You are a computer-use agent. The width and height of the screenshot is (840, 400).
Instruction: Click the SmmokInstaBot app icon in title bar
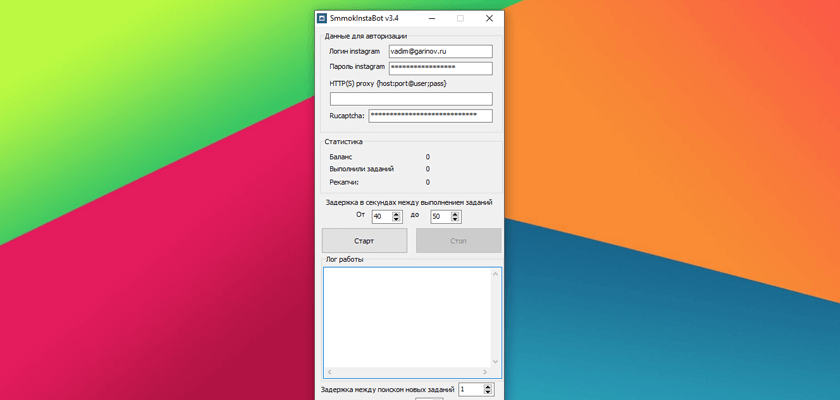point(321,18)
